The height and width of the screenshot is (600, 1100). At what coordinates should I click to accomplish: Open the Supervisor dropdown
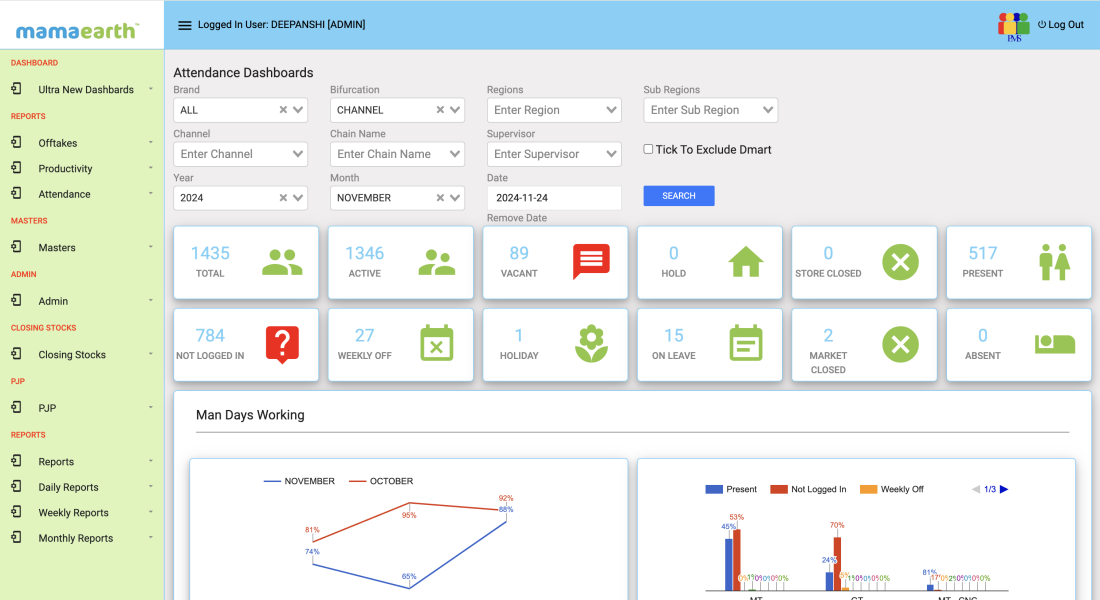point(554,154)
